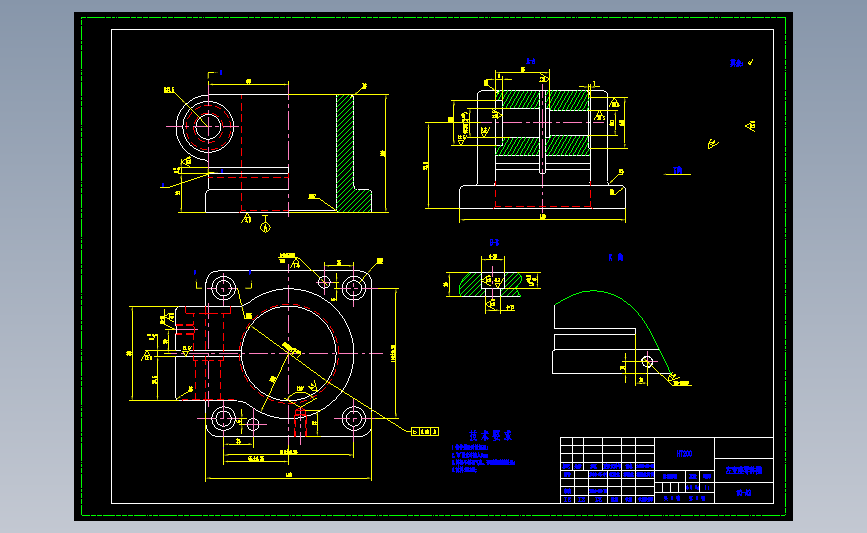Viewport: 867px width, 533px height.
Task: Select the top-left mounting hole in plan view
Action: tap(223, 288)
